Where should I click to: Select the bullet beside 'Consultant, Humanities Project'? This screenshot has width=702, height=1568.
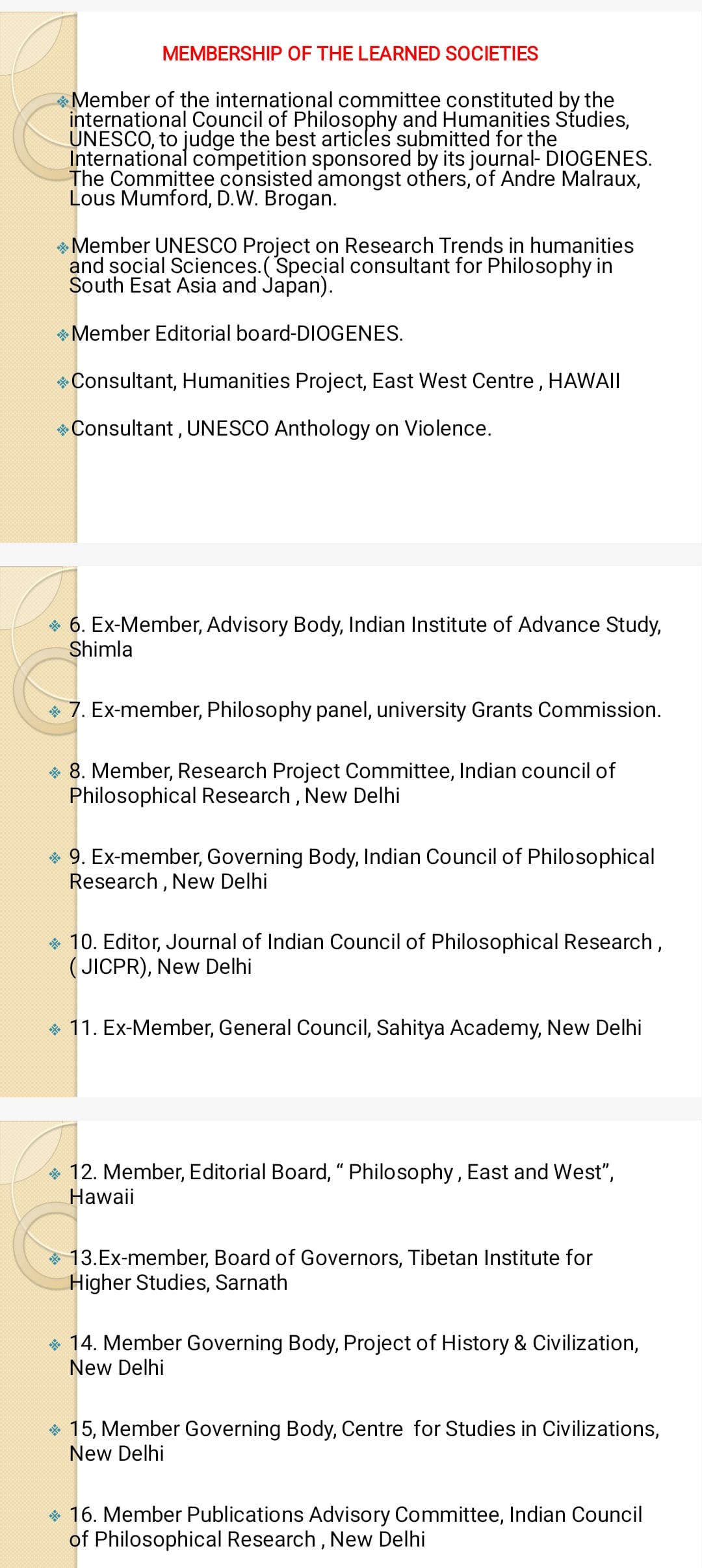[62, 382]
